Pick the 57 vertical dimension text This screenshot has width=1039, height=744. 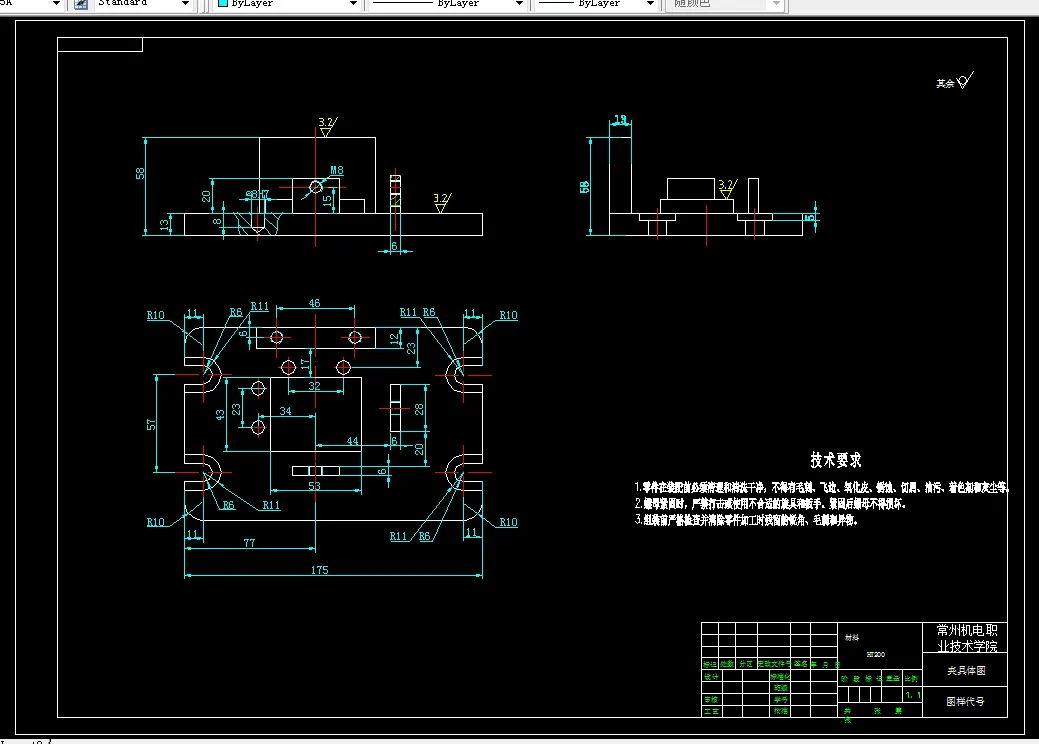point(151,425)
